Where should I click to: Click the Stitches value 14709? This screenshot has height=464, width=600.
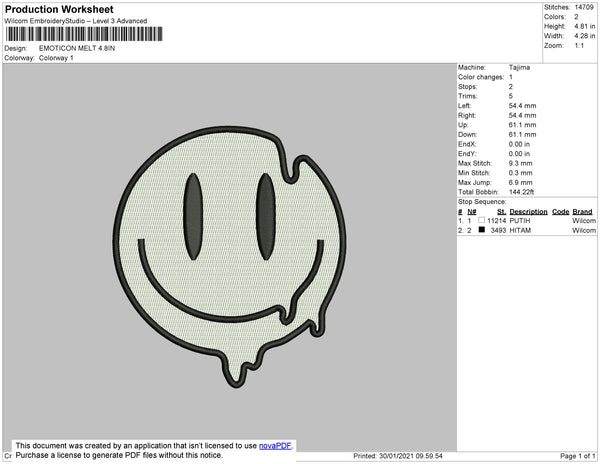(584, 7)
